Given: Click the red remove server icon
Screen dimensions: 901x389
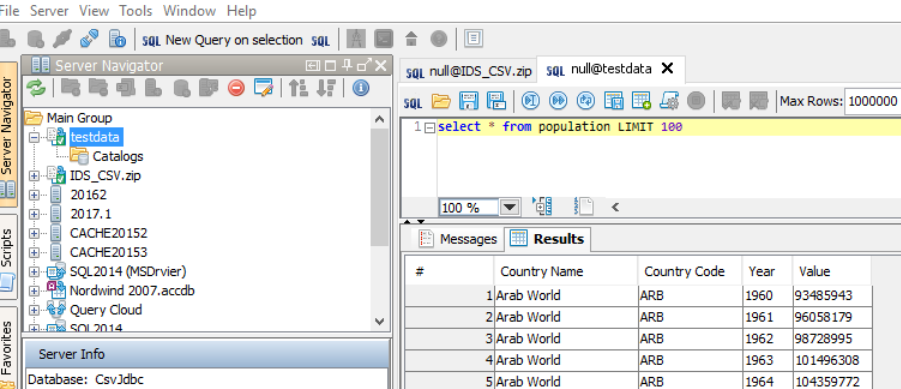Looking at the screenshot, I should [236, 88].
